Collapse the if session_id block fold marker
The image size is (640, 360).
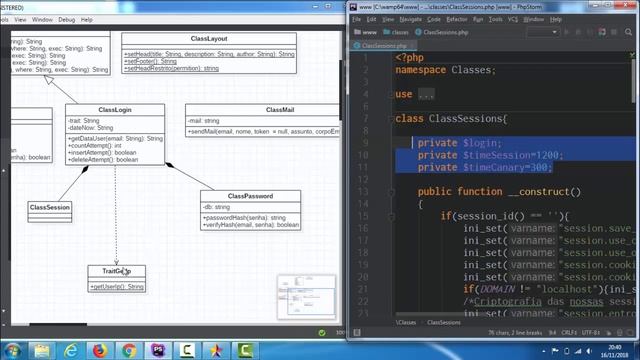pyautogui.click(x=391, y=216)
